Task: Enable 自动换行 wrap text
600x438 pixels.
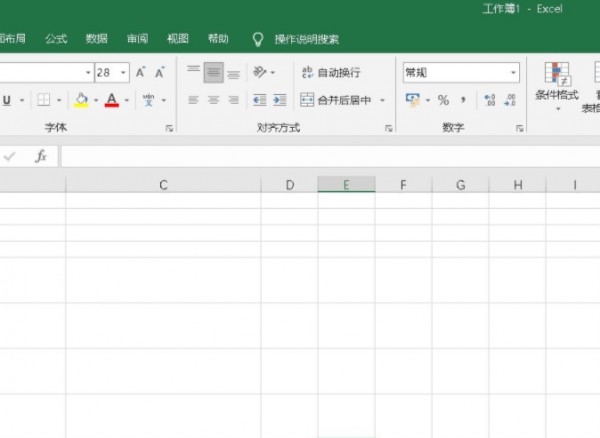Action: (331, 72)
